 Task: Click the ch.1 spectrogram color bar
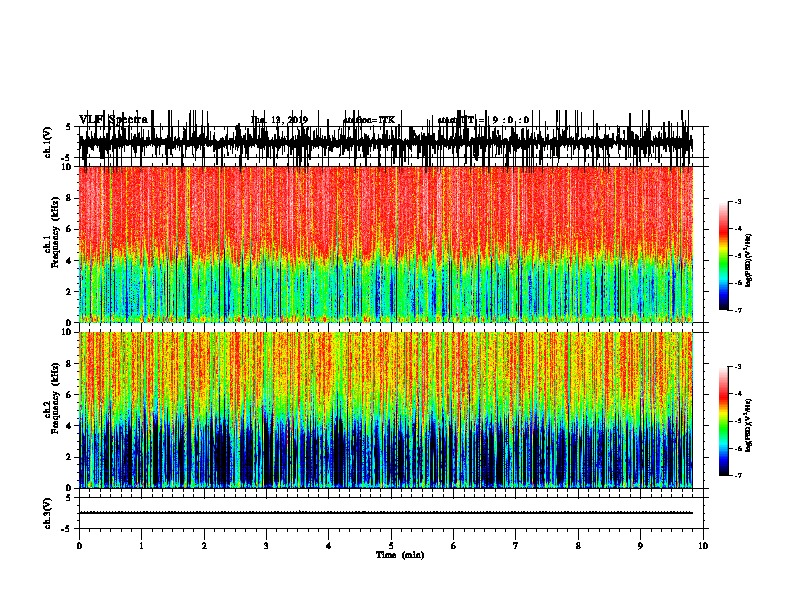coord(724,256)
